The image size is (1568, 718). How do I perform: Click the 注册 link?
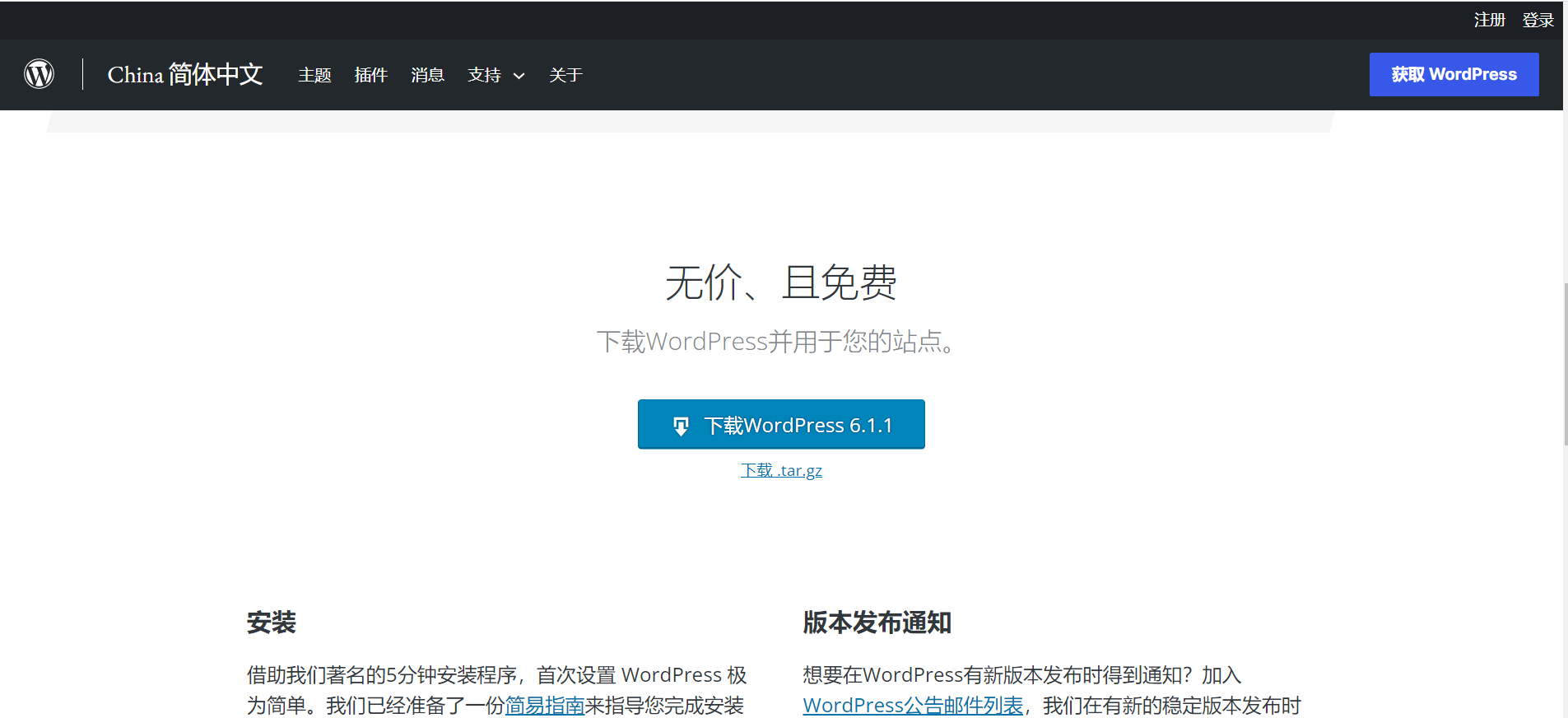point(1489,20)
